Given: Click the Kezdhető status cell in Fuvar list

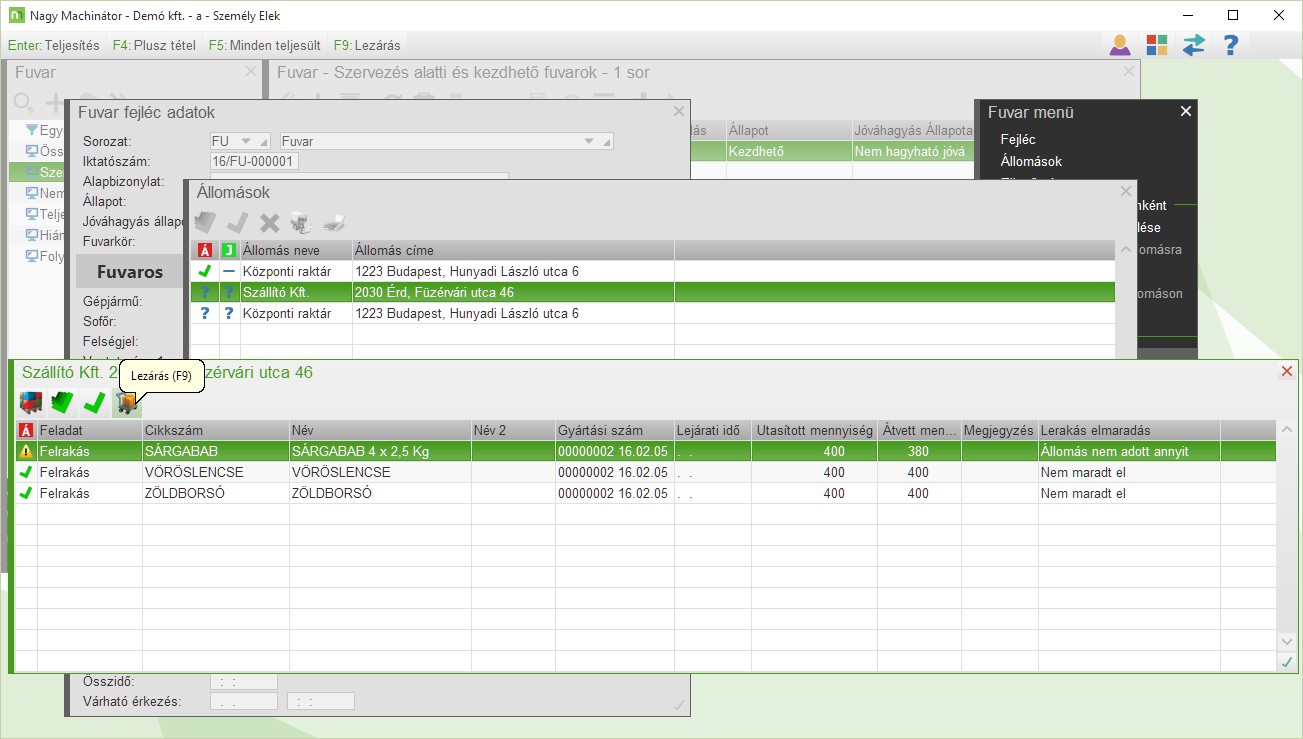Looking at the screenshot, I should 788,152.
